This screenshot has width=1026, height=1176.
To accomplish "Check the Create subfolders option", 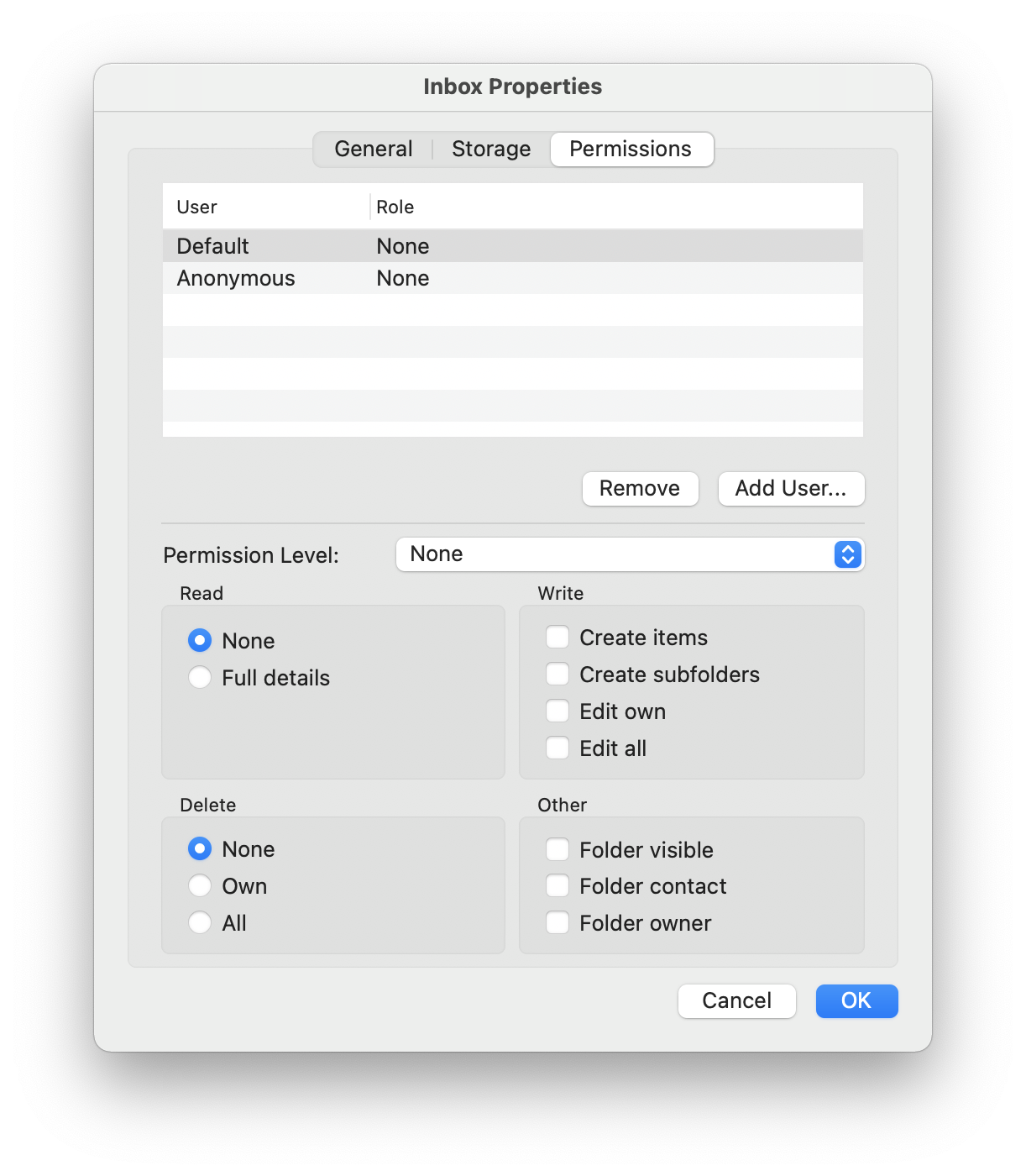I will click(x=557, y=674).
